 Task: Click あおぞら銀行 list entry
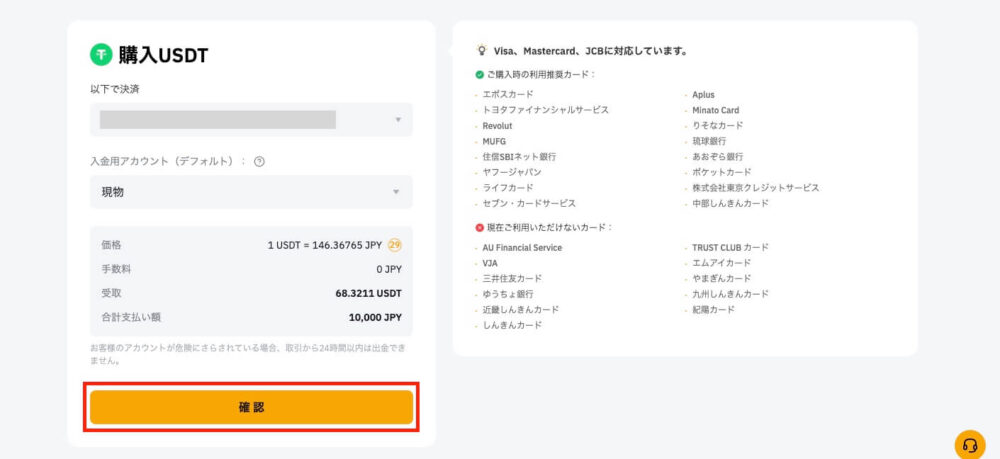pos(717,156)
